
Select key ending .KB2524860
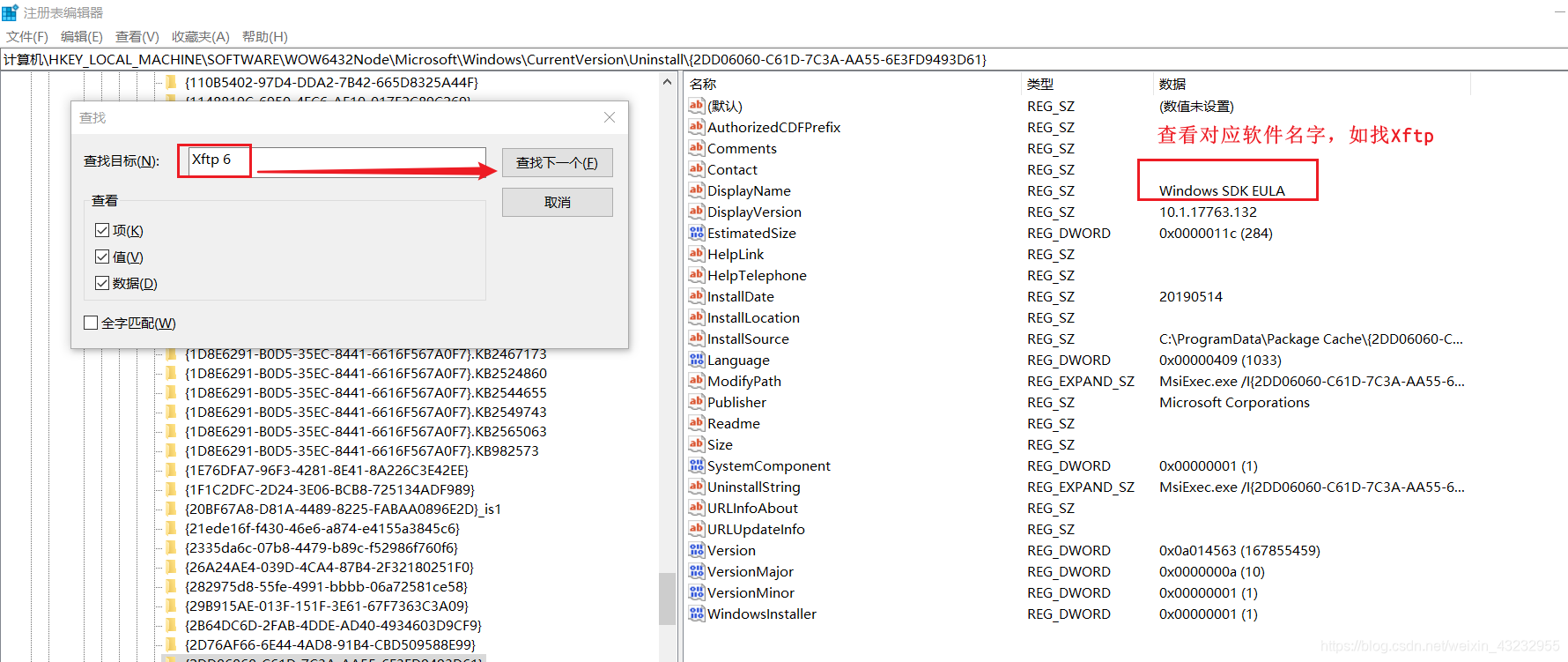click(366, 373)
